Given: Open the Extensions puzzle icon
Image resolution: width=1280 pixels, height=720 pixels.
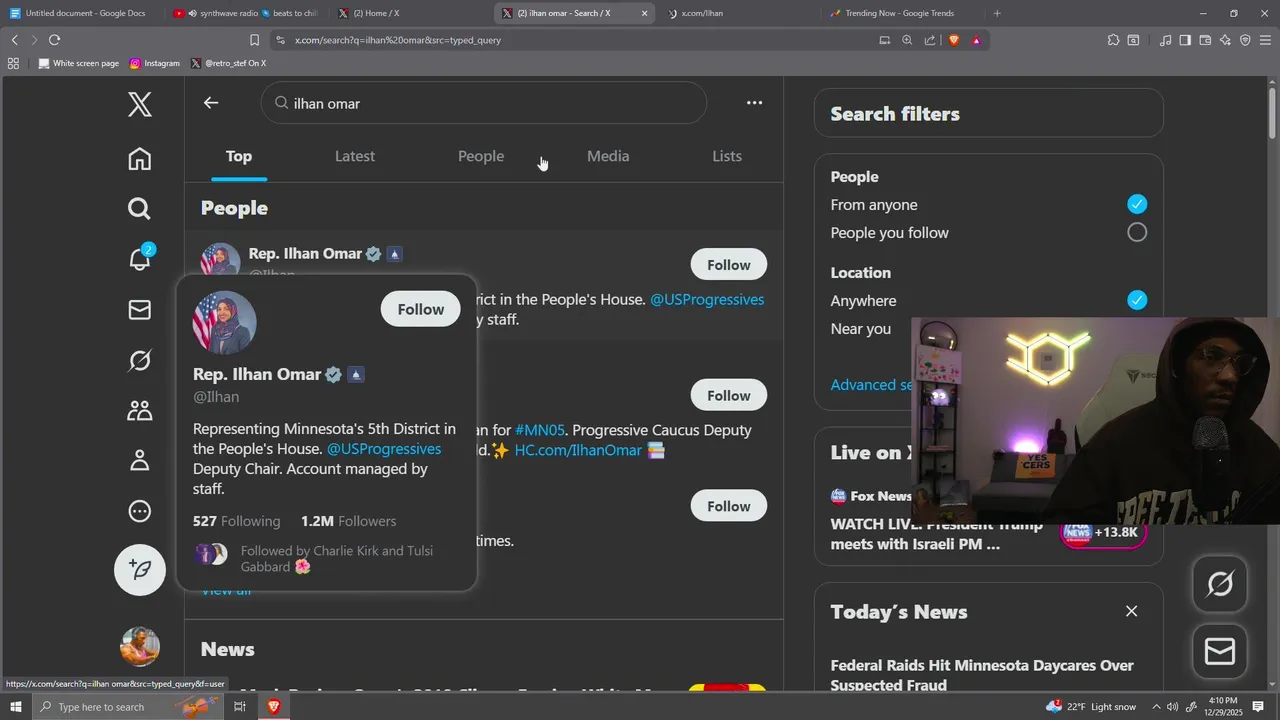Looking at the screenshot, I should point(1113,40).
